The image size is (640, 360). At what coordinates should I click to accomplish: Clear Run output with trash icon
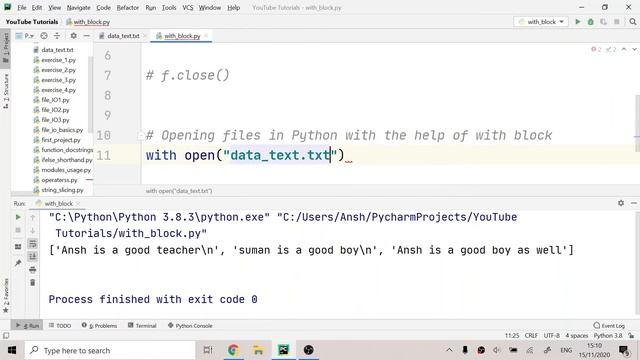33,282
